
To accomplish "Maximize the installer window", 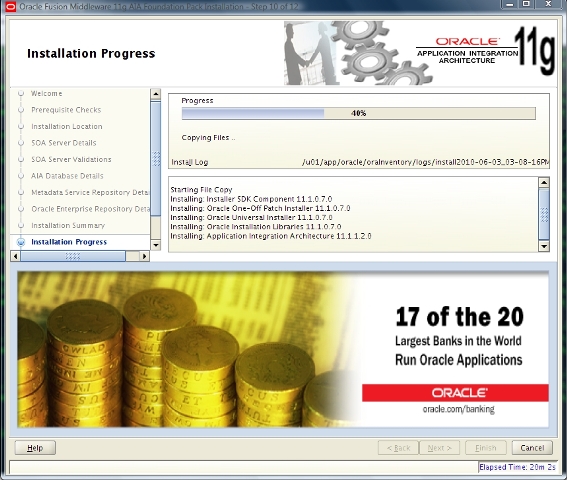I will pos(526,4).
